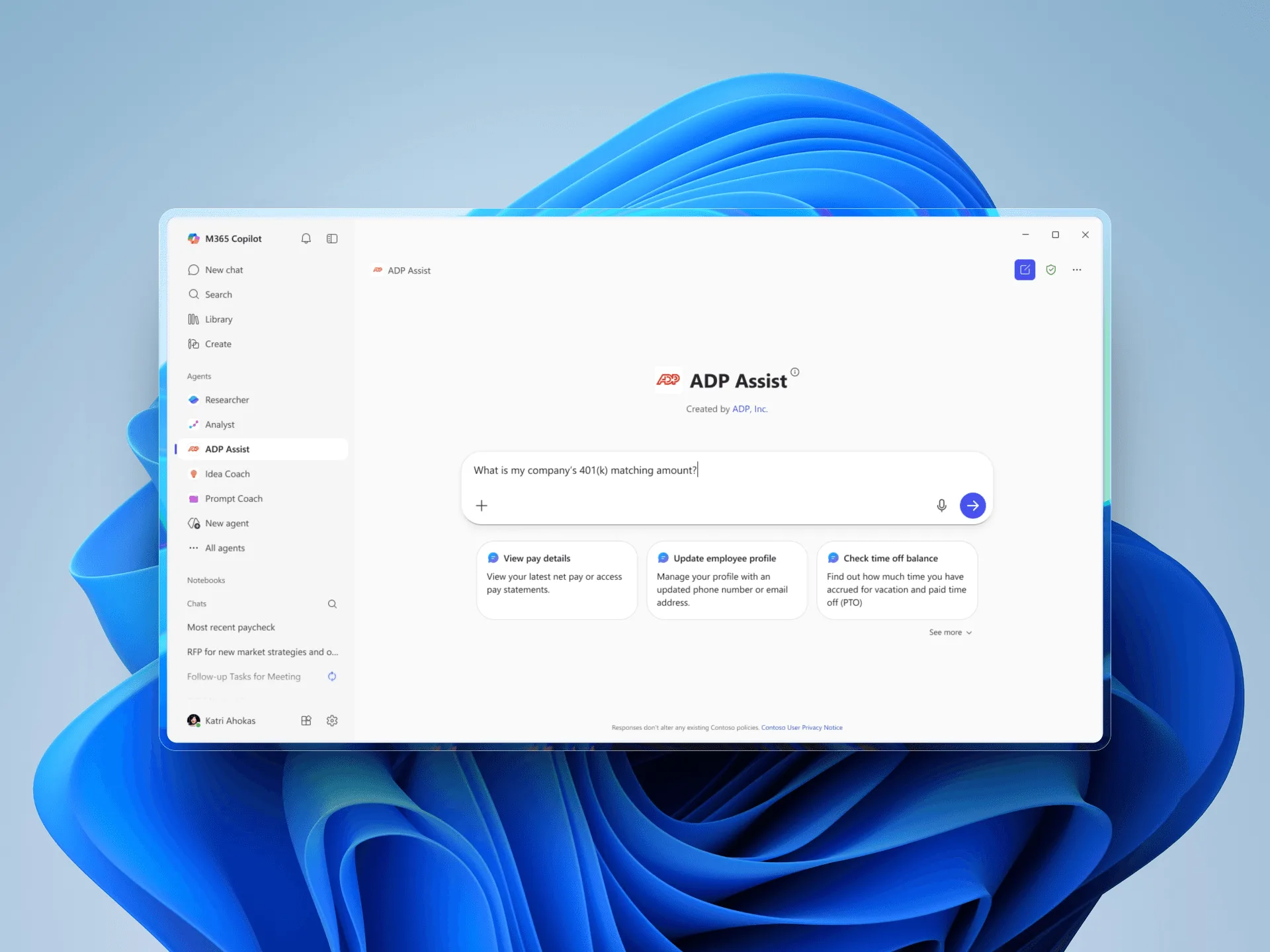Image resolution: width=1270 pixels, height=952 pixels.
Task: Maximize the Copilot window
Action: coord(1056,235)
